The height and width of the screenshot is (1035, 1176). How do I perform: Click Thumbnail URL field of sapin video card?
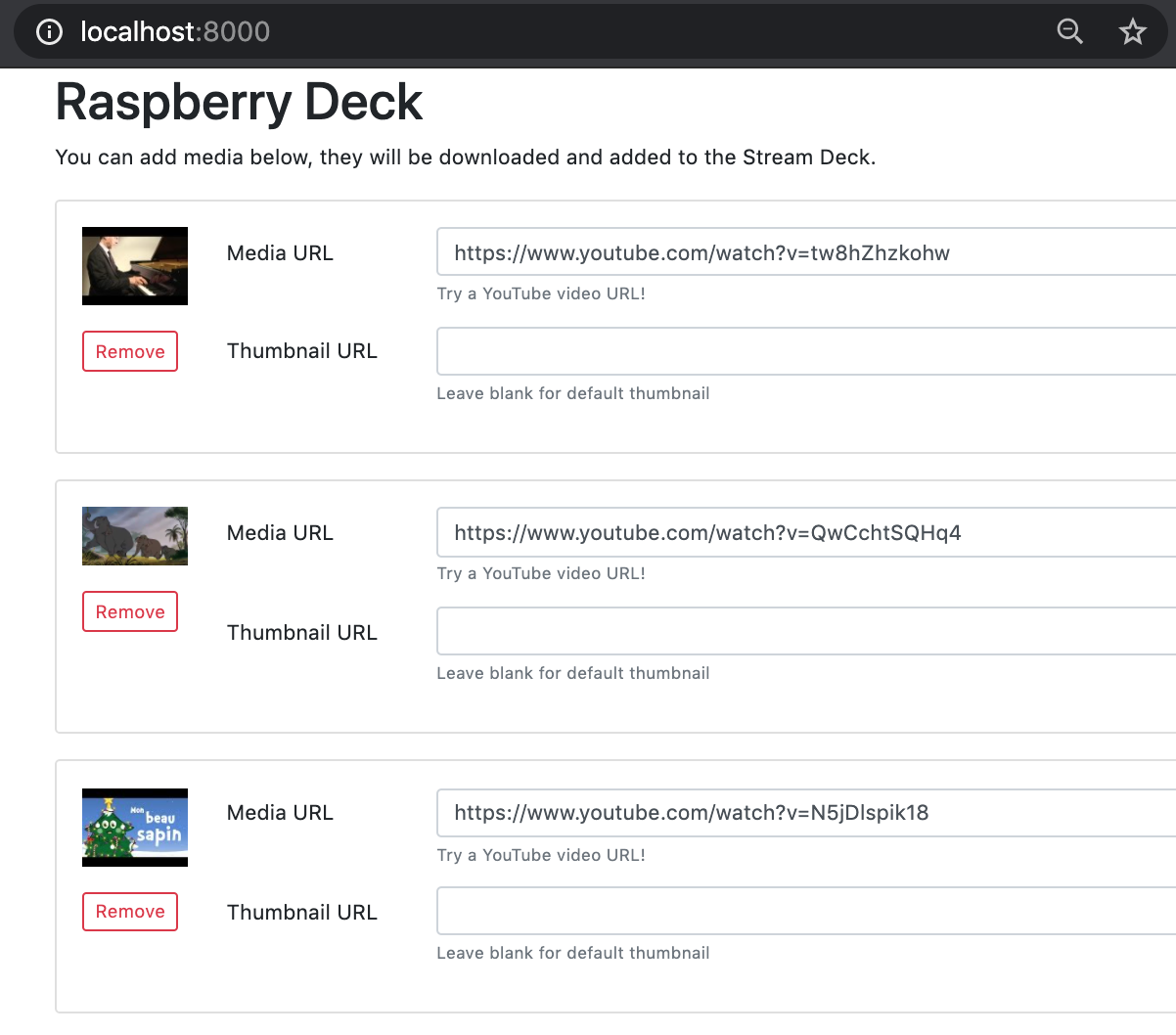pyautogui.click(x=806, y=911)
